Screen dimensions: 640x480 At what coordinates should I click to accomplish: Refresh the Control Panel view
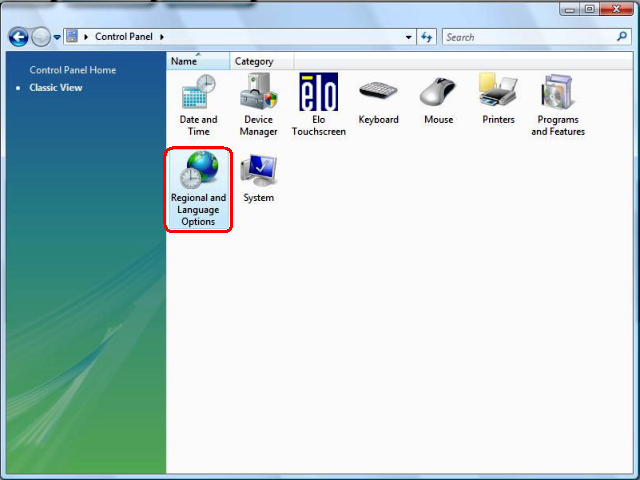[427, 37]
